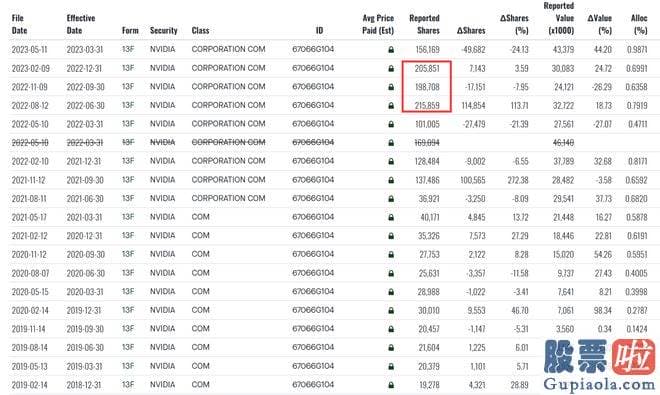The width and height of the screenshot is (660, 395).
Task: Click the lock icon in the 2019-05-13 row
Action: [391, 366]
